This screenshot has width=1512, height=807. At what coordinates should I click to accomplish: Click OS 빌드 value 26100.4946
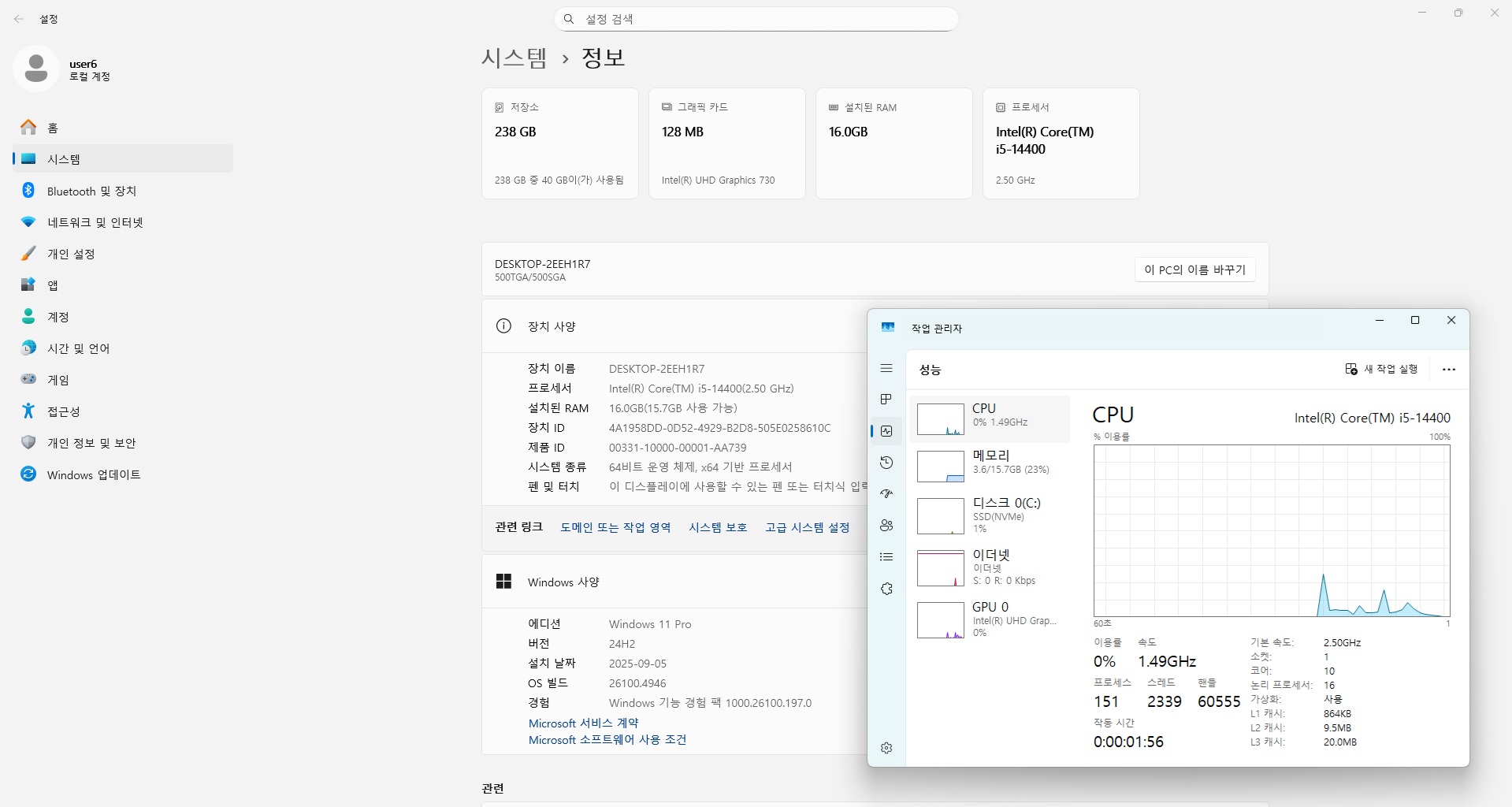pyautogui.click(x=637, y=683)
